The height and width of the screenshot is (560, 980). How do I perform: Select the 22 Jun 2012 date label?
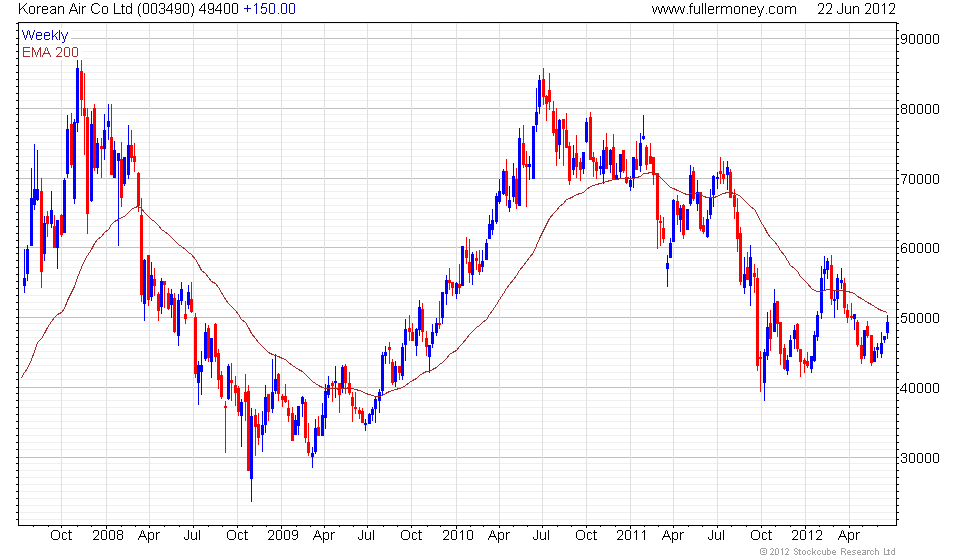[855, 9]
